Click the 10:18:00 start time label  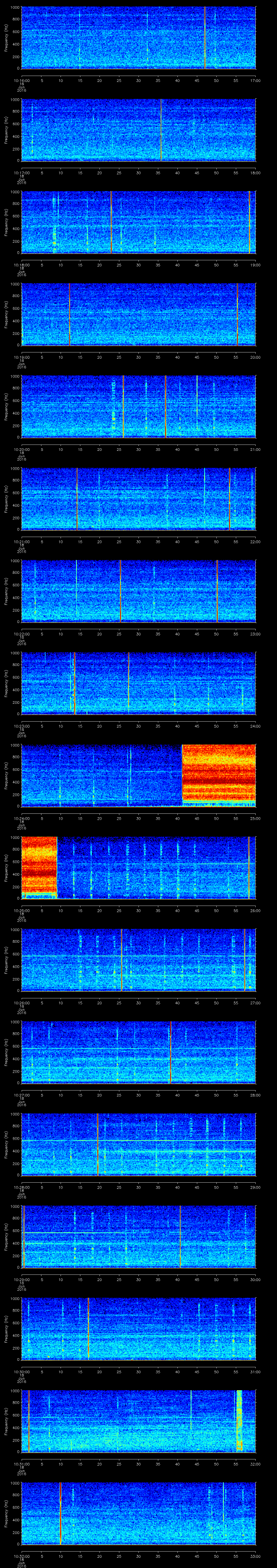(x=22, y=265)
